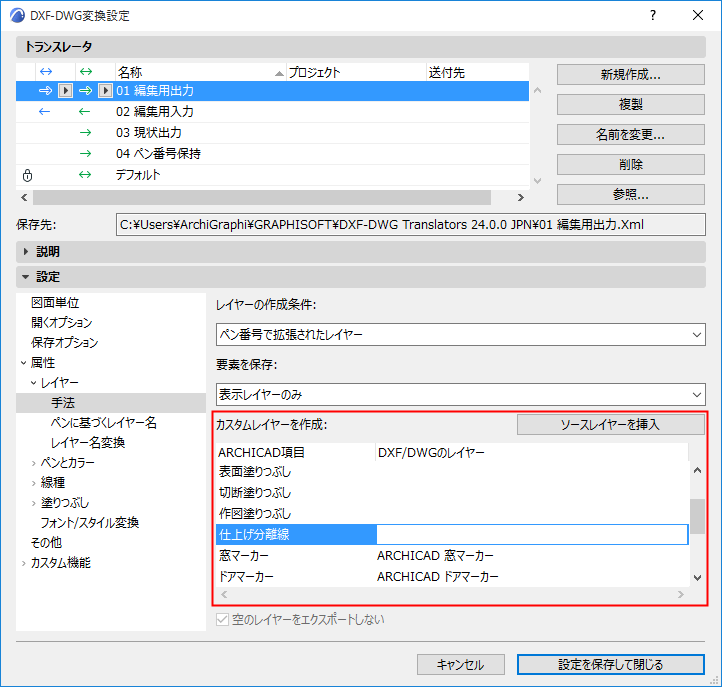Image resolution: width=722 pixels, height=687 pixels.
Task: Select 03 現状出力 translator row
Action: point(272,133)
